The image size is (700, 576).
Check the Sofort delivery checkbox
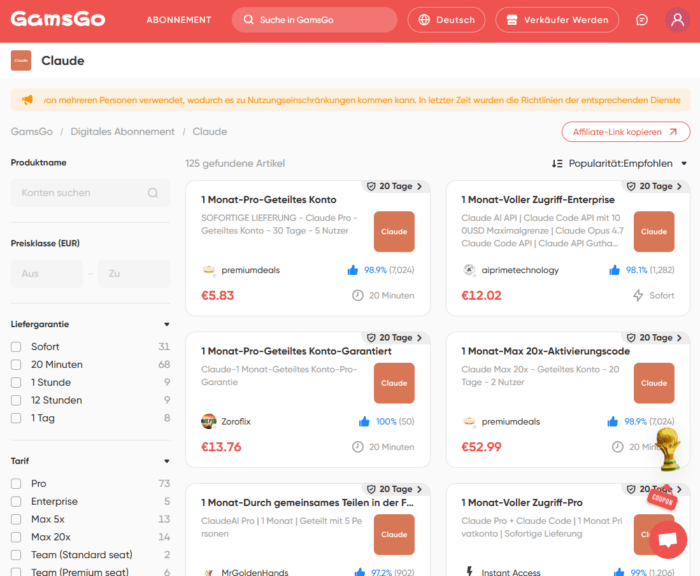pos(16,347)
